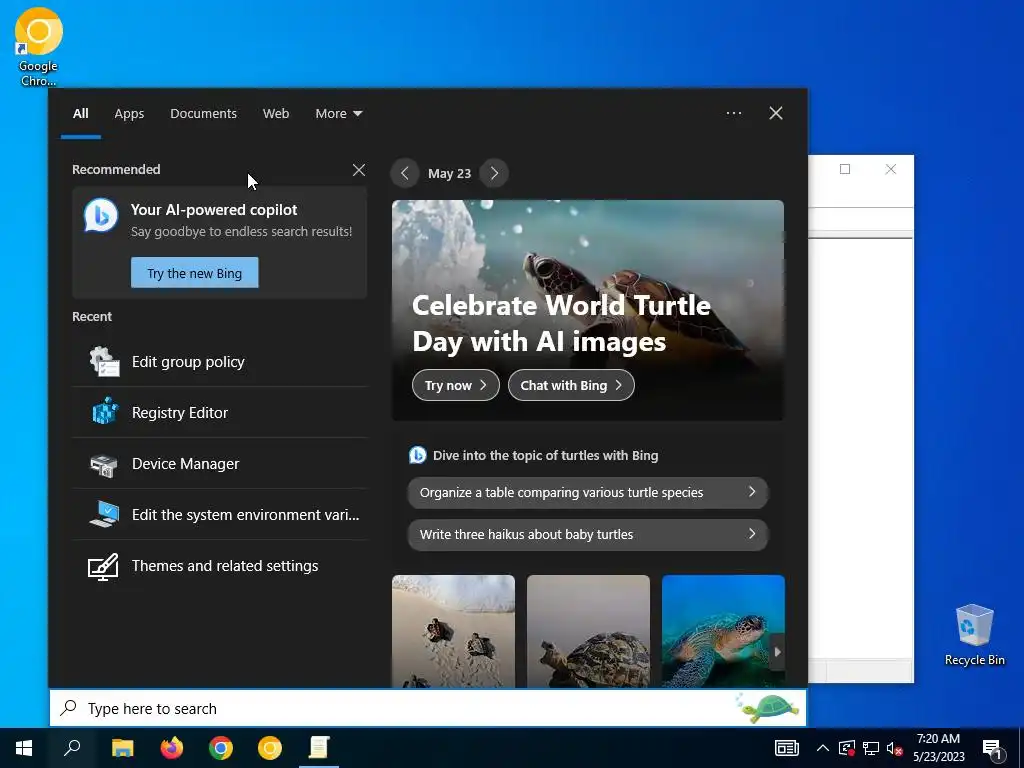Click the turtle icon in the search box
The height and width of the screenshot is (768, 1024).
(x=769, y=708)
